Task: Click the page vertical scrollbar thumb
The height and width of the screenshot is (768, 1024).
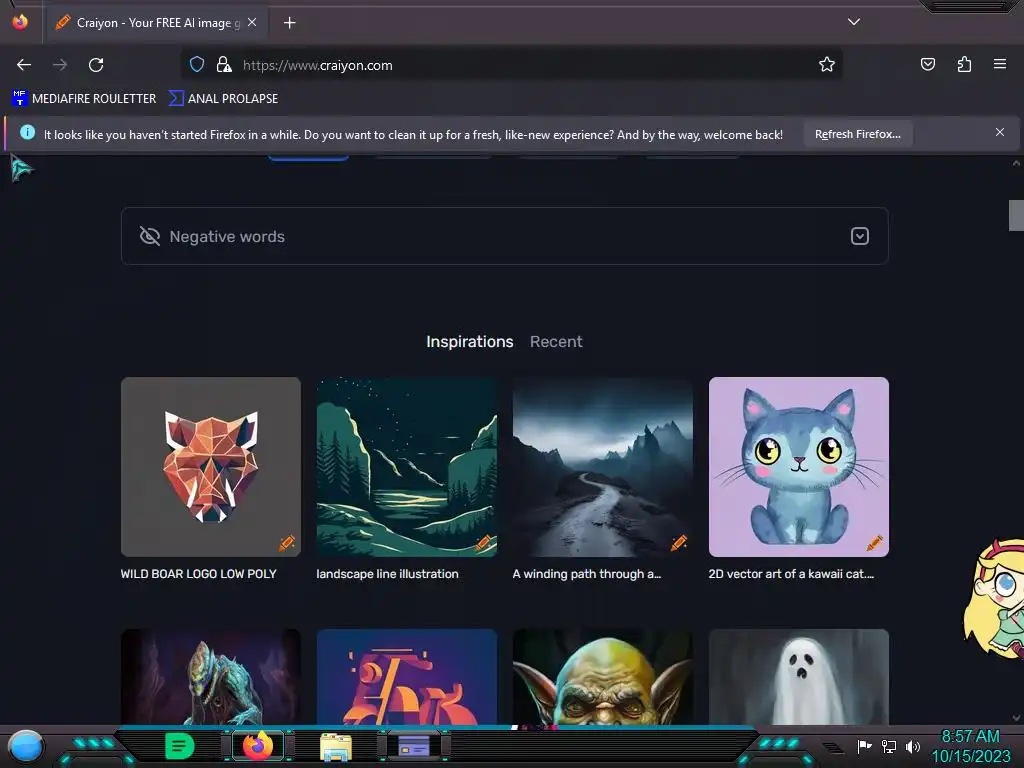Action: (1016, 216)
